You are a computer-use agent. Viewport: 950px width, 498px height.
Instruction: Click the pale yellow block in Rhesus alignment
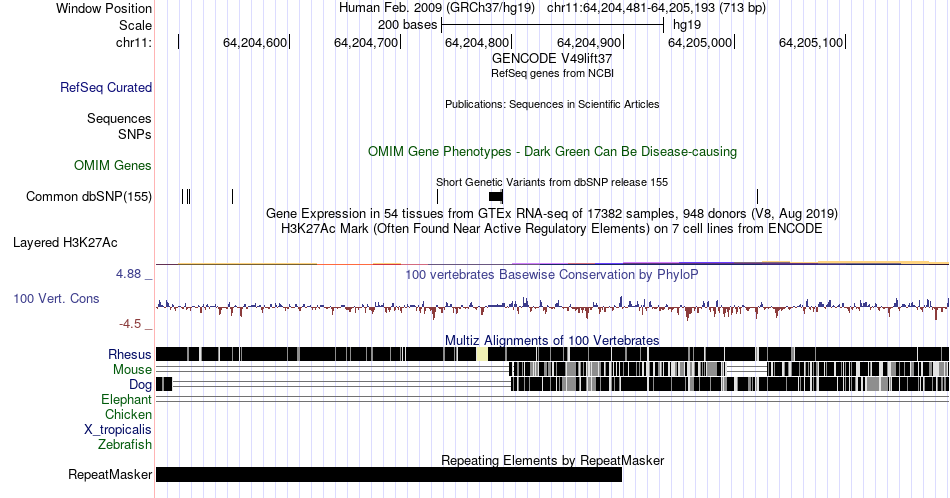[482, 354]
